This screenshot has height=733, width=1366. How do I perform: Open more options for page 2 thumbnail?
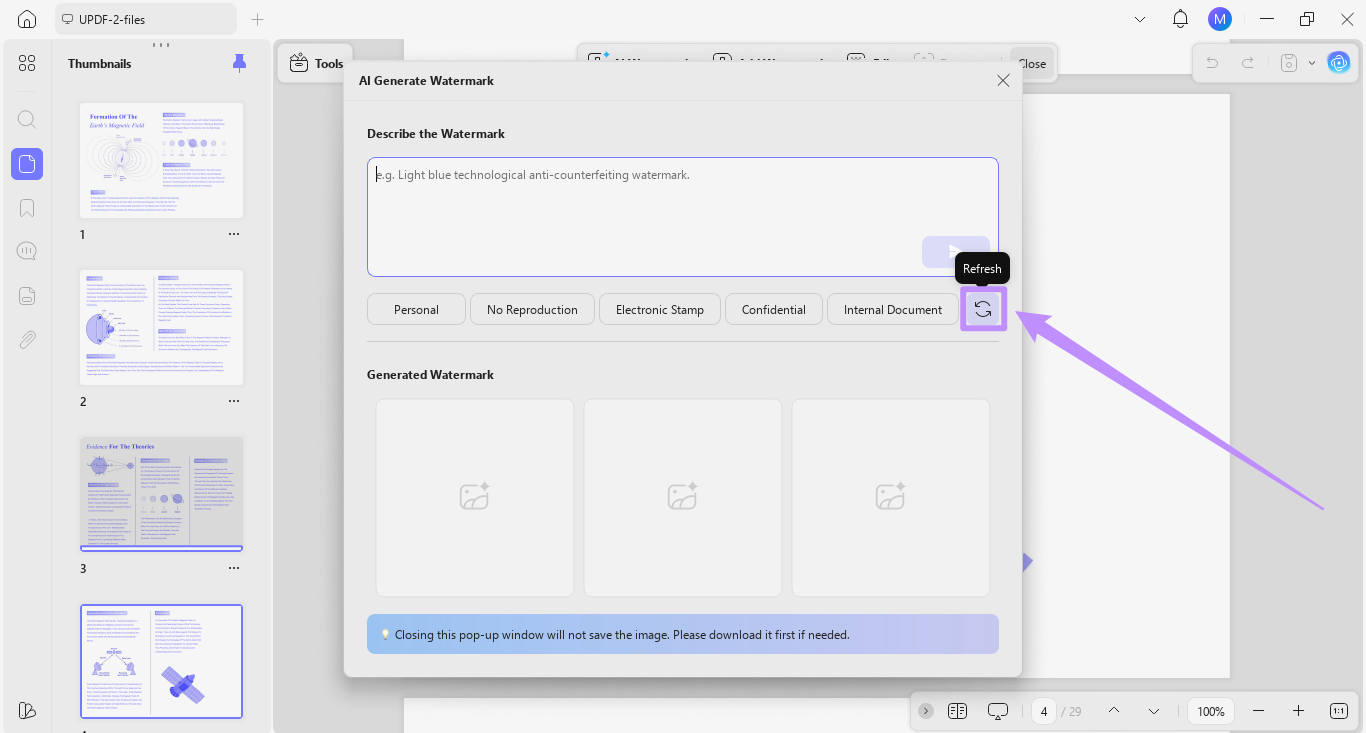[234, 401]
